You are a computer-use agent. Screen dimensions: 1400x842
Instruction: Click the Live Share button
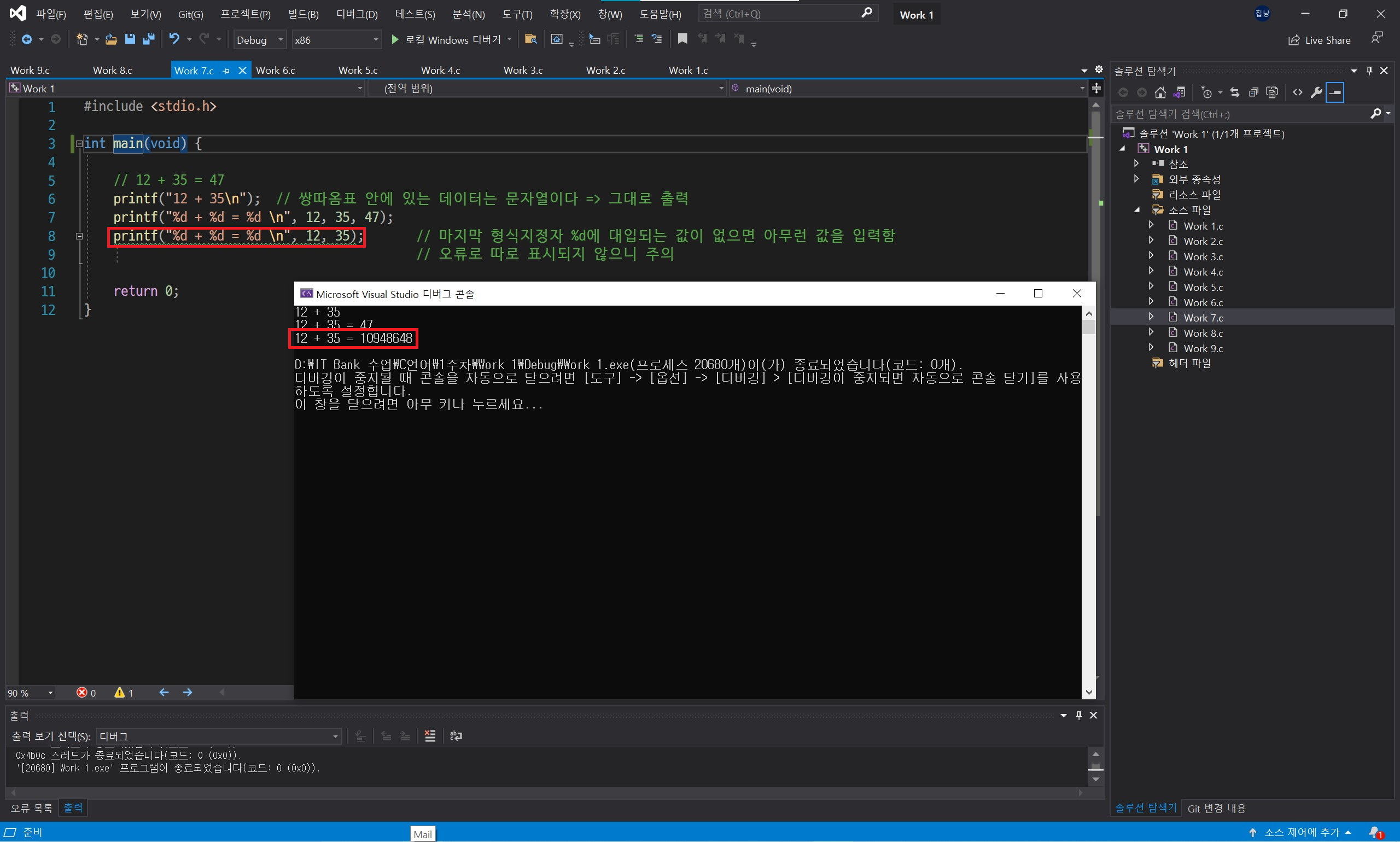1319,40
